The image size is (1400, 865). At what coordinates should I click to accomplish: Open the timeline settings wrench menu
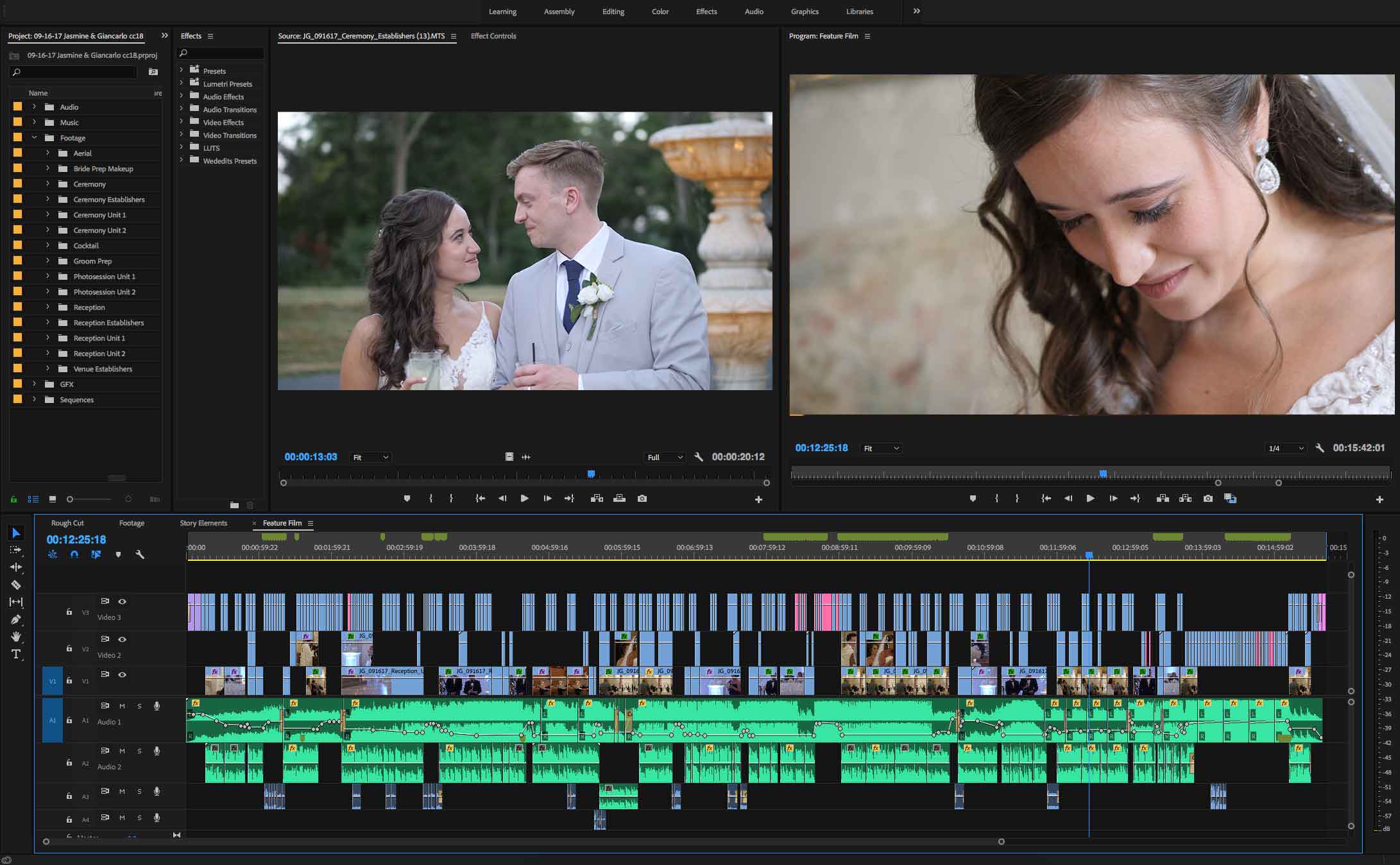coord(139,554)
